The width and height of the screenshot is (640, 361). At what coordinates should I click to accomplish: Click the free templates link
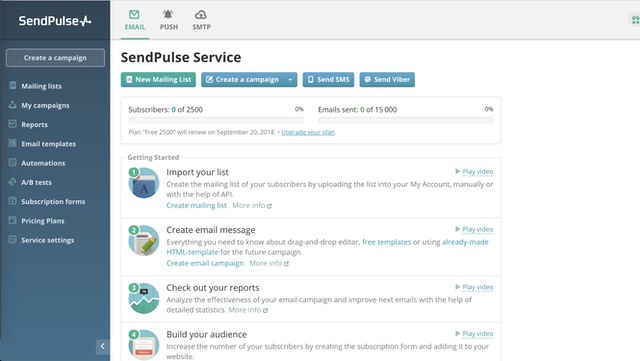pyautogui.click(x=387, y=242)
